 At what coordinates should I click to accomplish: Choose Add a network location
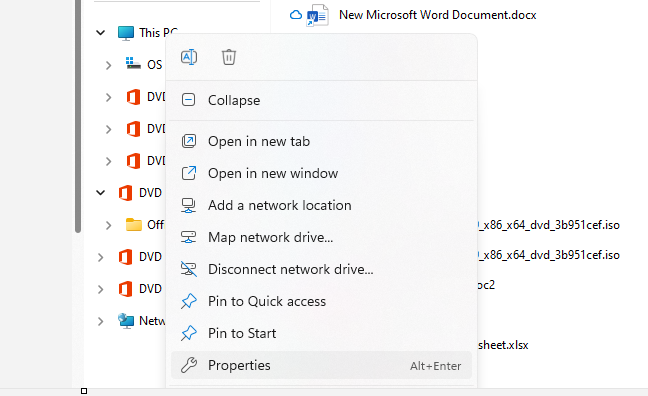tap(321, 205)
